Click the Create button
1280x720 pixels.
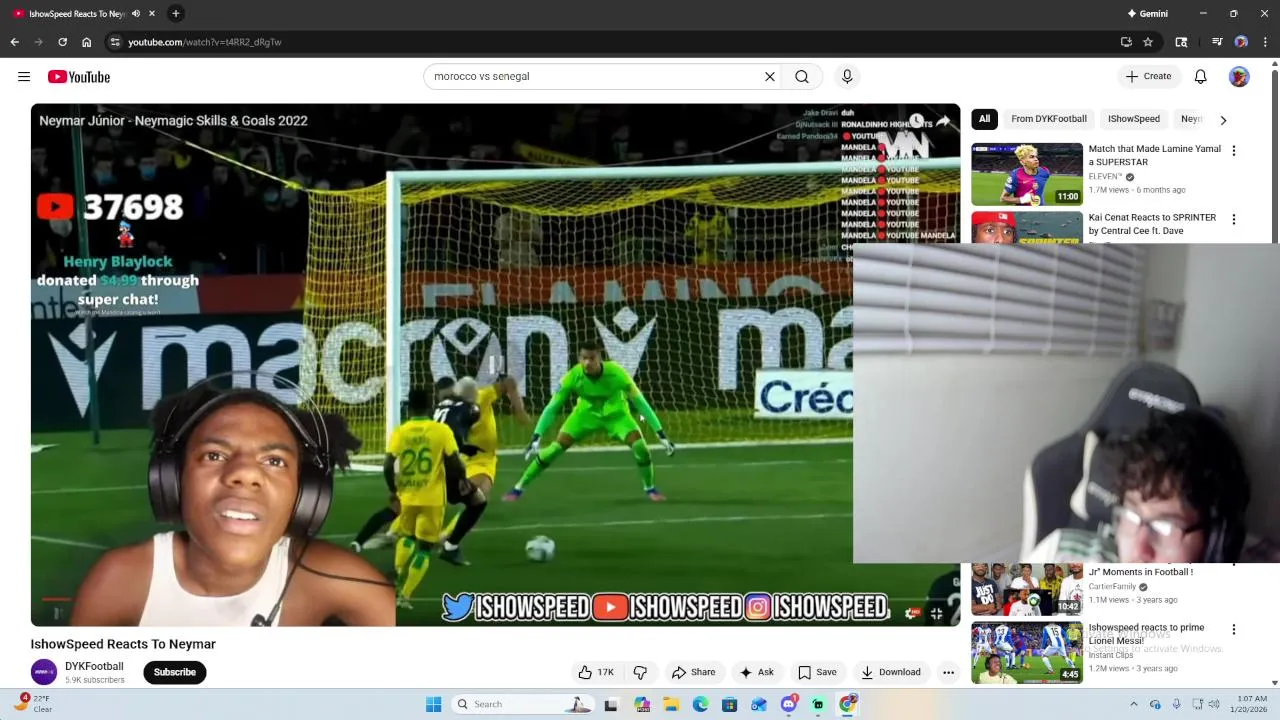tap(1148, 76)
